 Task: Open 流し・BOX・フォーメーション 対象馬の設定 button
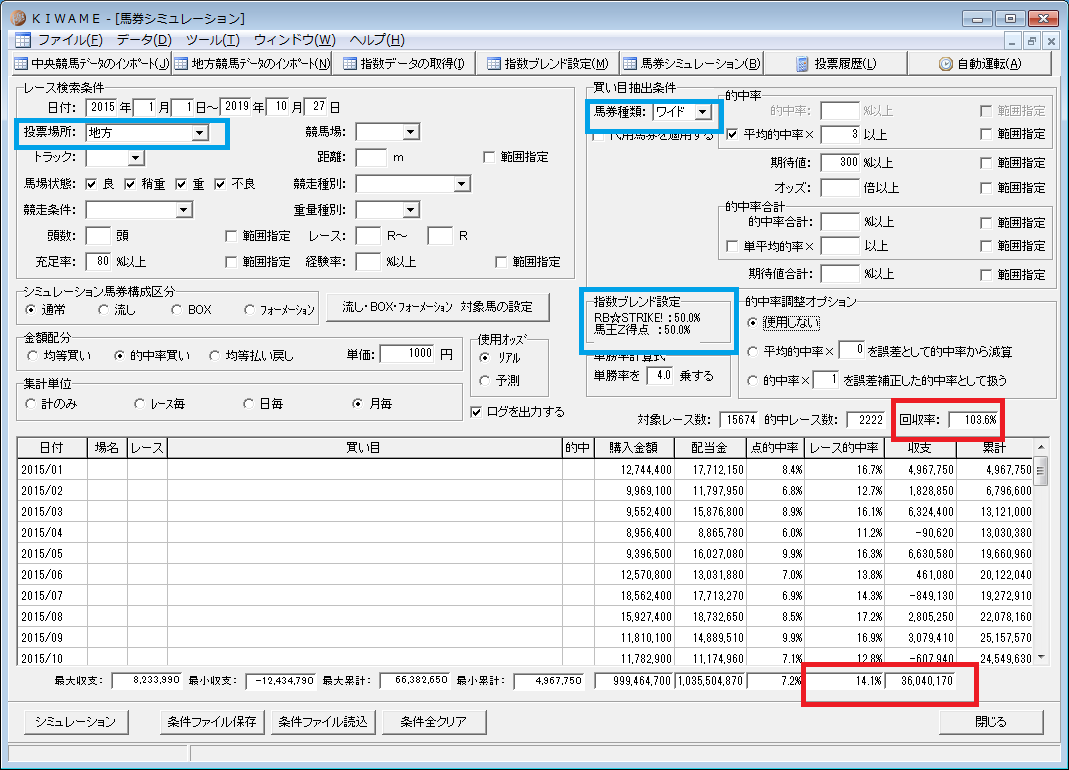438,307
